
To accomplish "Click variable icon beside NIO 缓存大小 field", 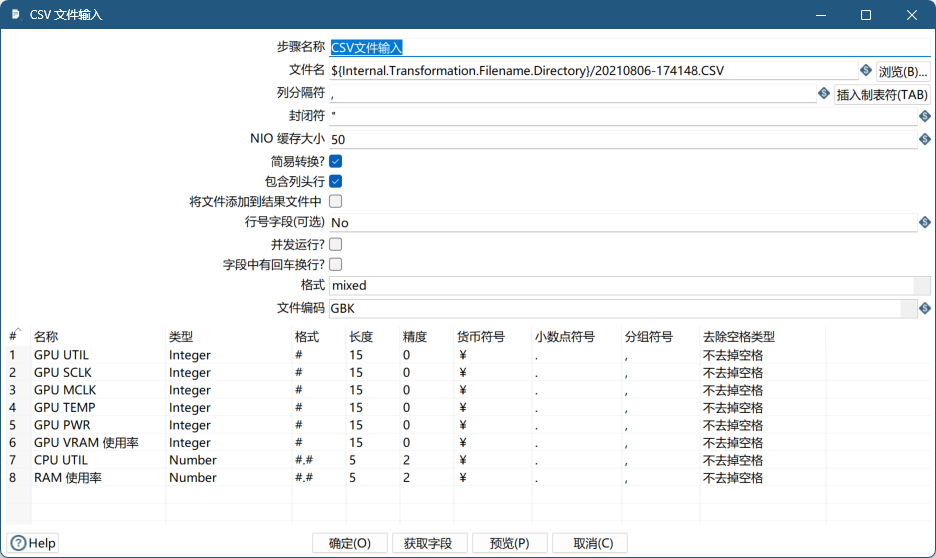I will (x=924, y=140).
